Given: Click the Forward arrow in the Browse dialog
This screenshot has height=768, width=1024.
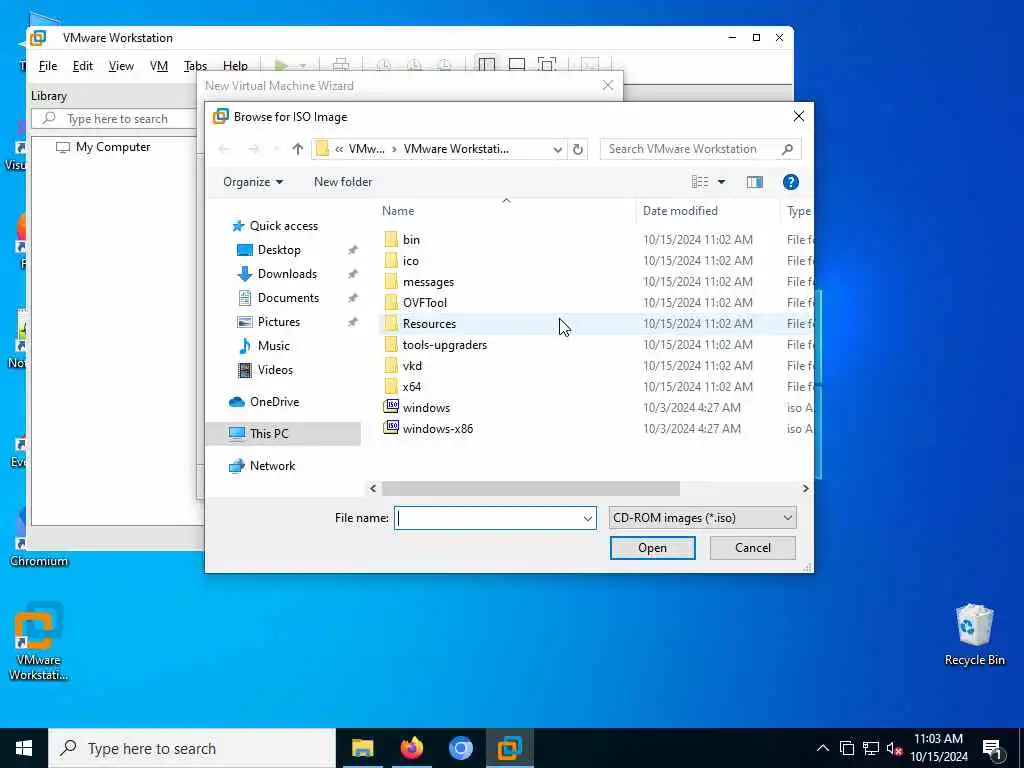Looking at the screenshot, I should click(x=253, y=149).
